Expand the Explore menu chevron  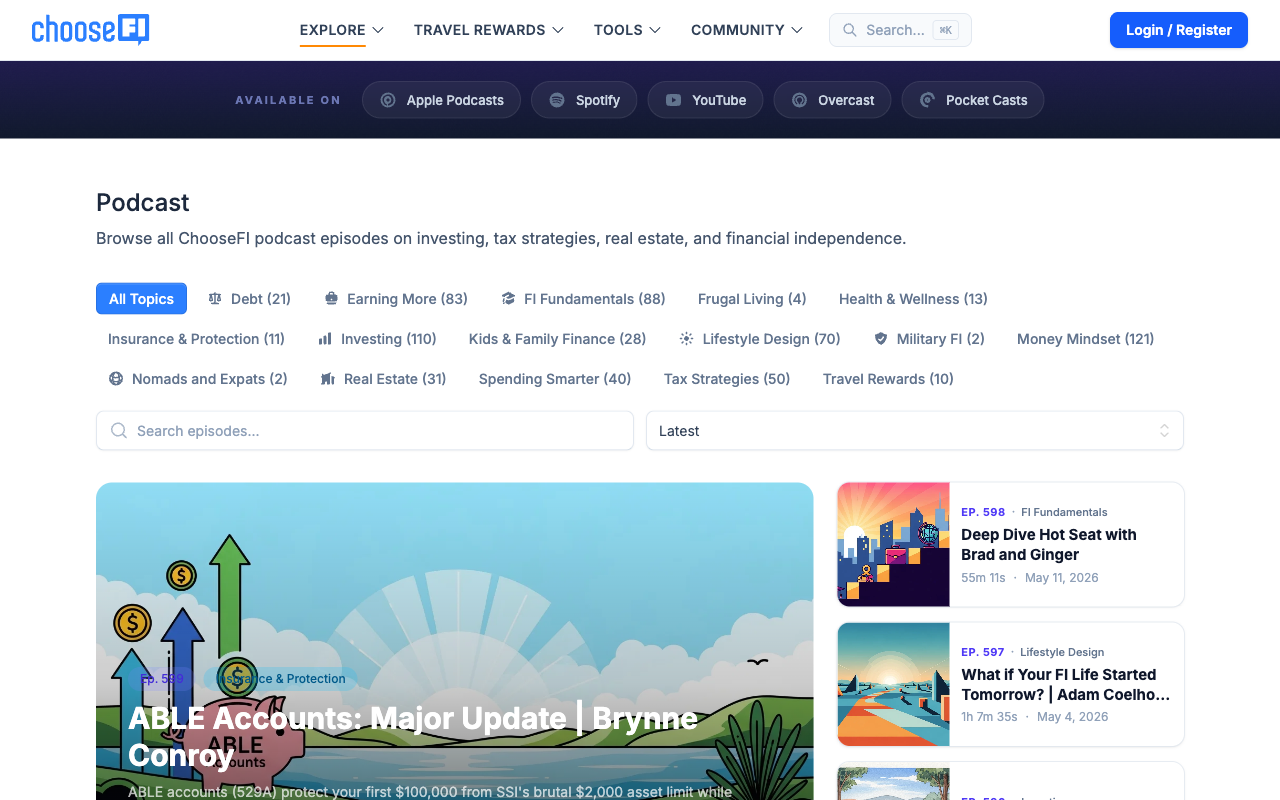(378, 30)
